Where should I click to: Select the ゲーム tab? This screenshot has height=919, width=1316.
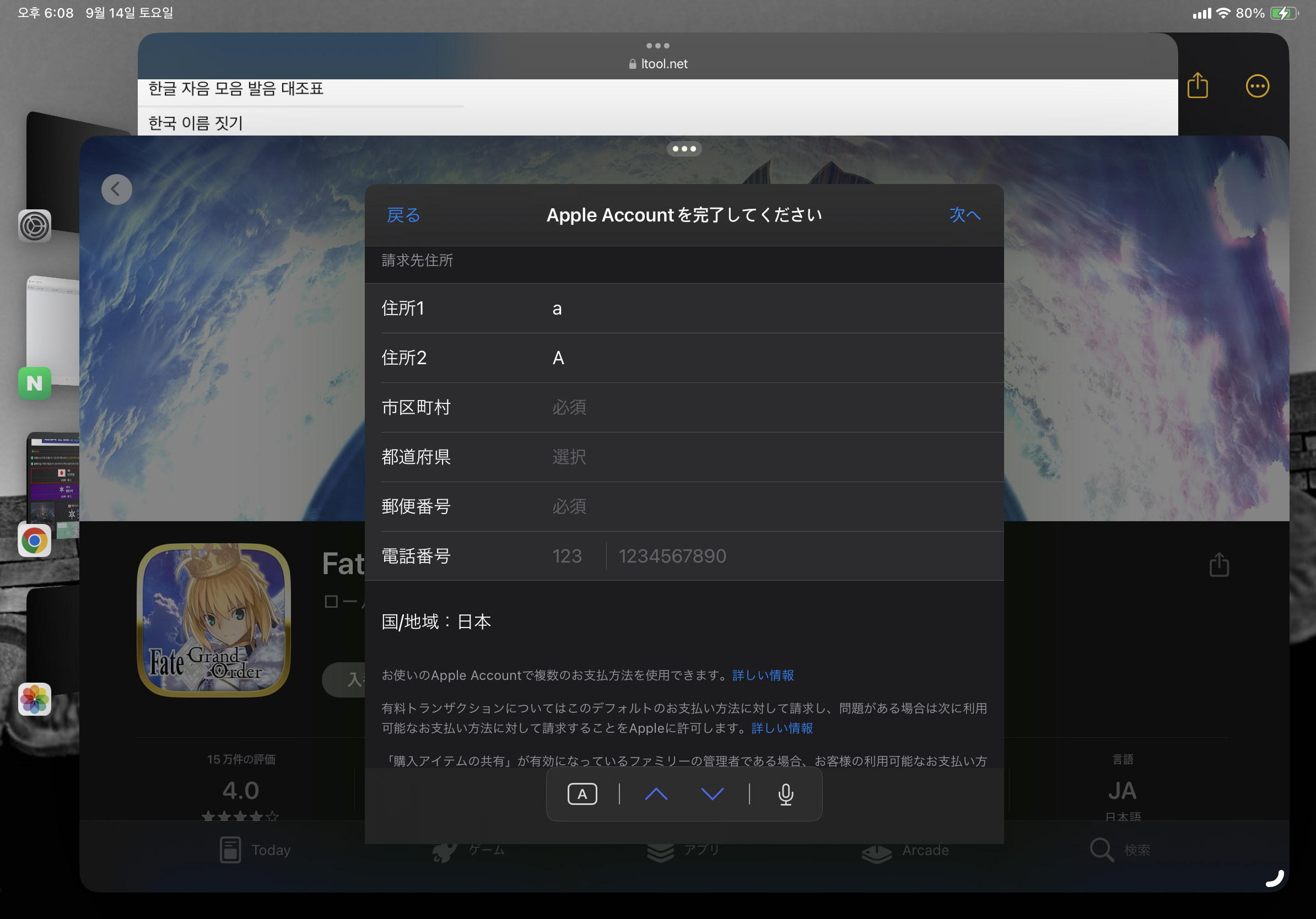click(x=469, y=850)
